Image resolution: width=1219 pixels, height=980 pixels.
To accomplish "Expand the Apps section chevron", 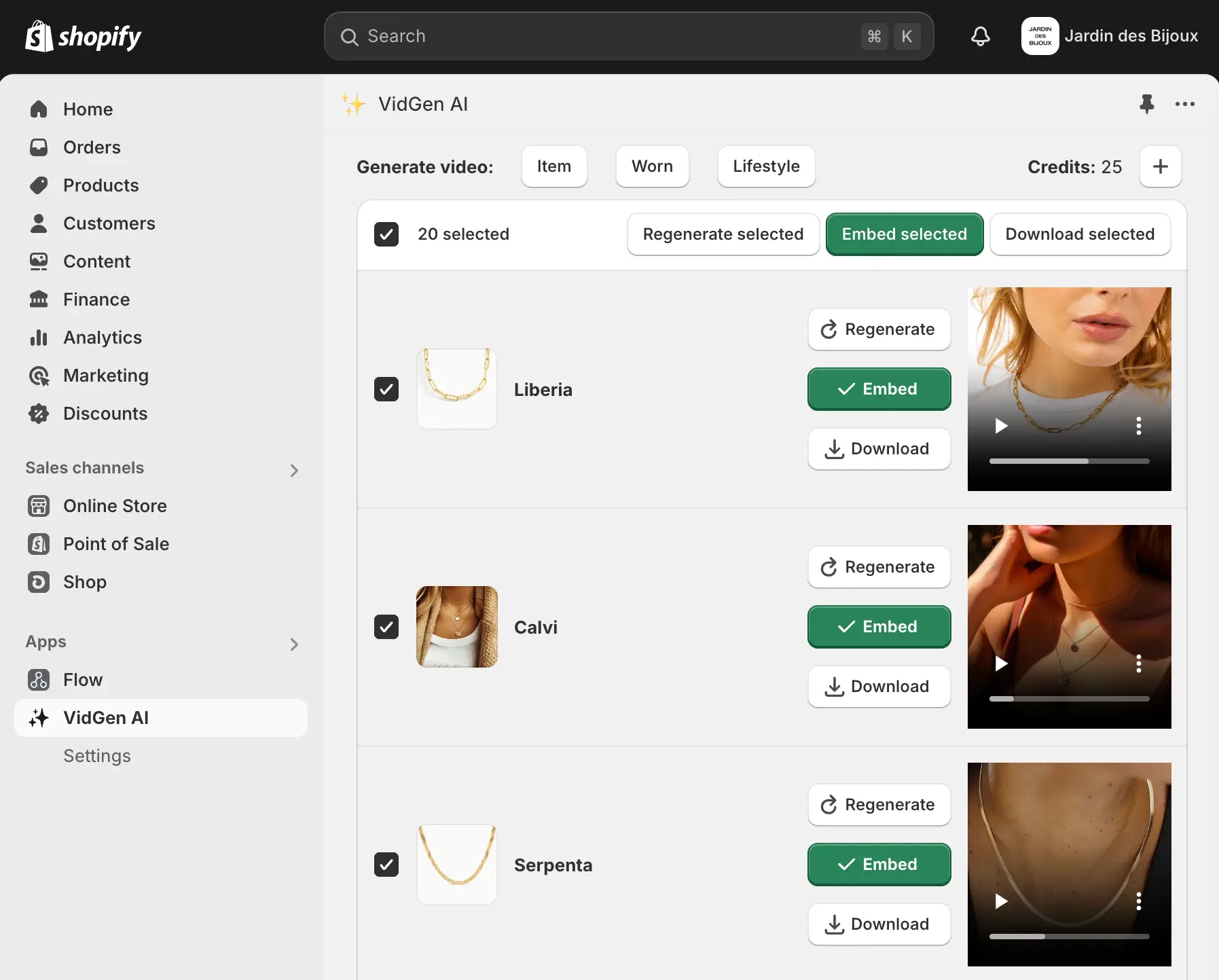I will (294, 644).
